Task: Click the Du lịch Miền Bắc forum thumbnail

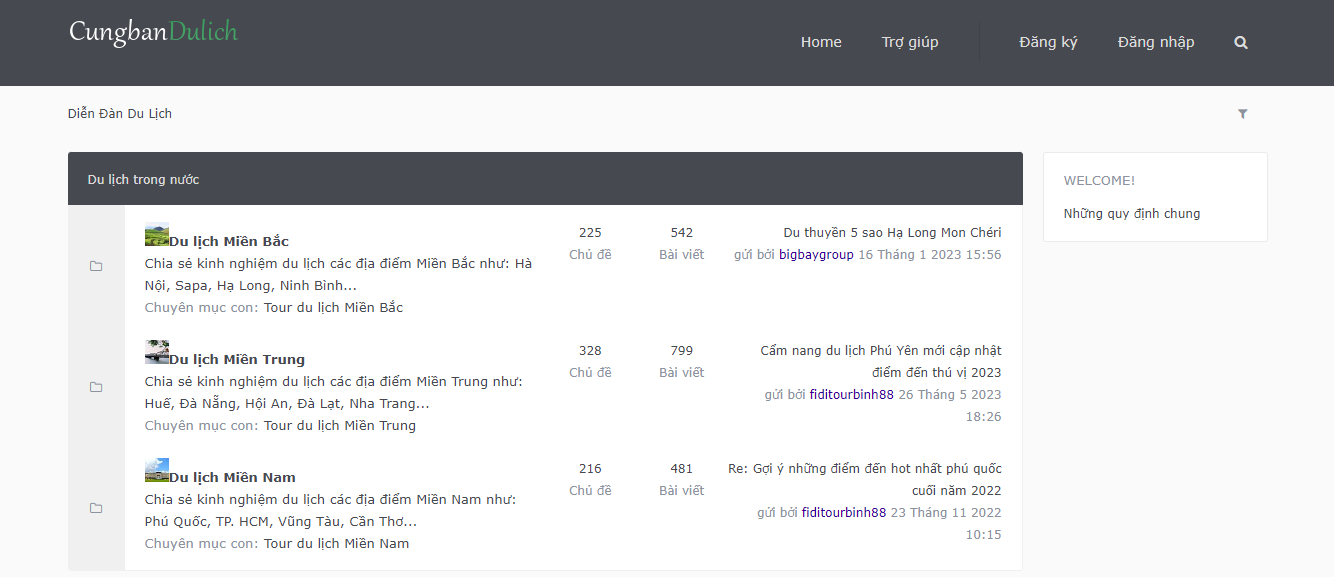Action: [157, 235]
